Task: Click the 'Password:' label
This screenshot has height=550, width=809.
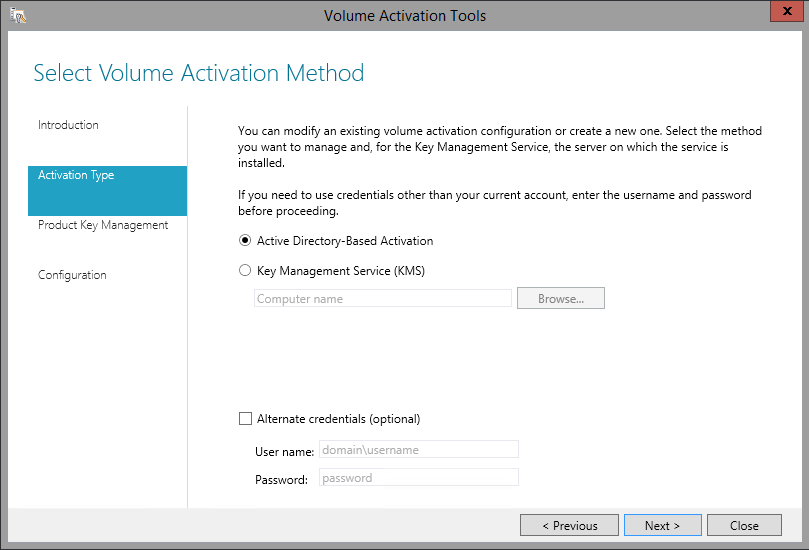Action: point(281,479)
